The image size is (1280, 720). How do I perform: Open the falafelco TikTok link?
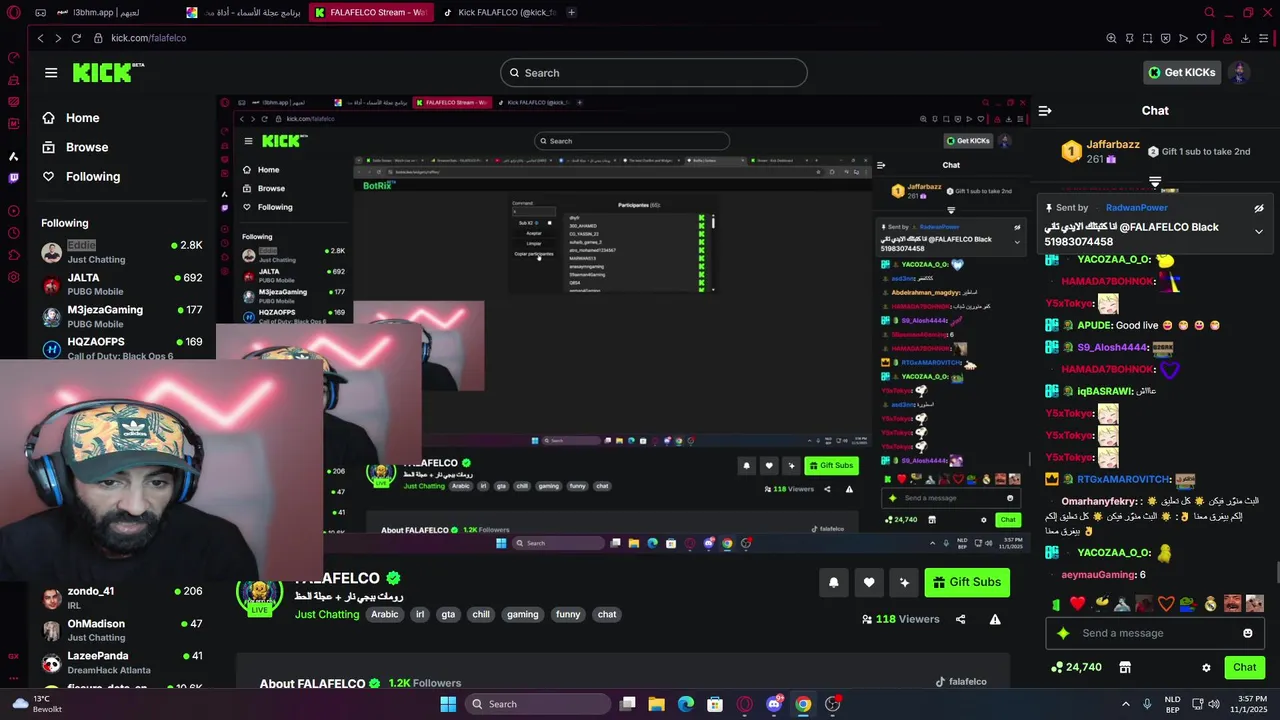tap(960, 682)
